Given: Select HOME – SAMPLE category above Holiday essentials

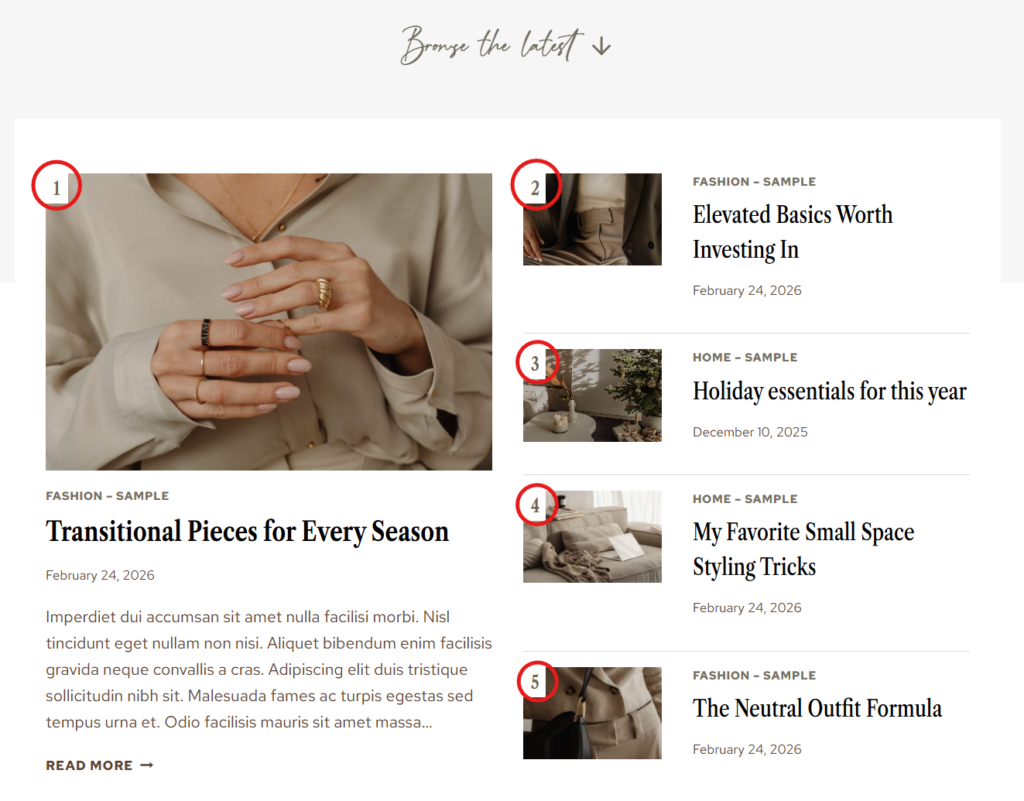Looking at the screenshot, I should click(x=745, y=358).
